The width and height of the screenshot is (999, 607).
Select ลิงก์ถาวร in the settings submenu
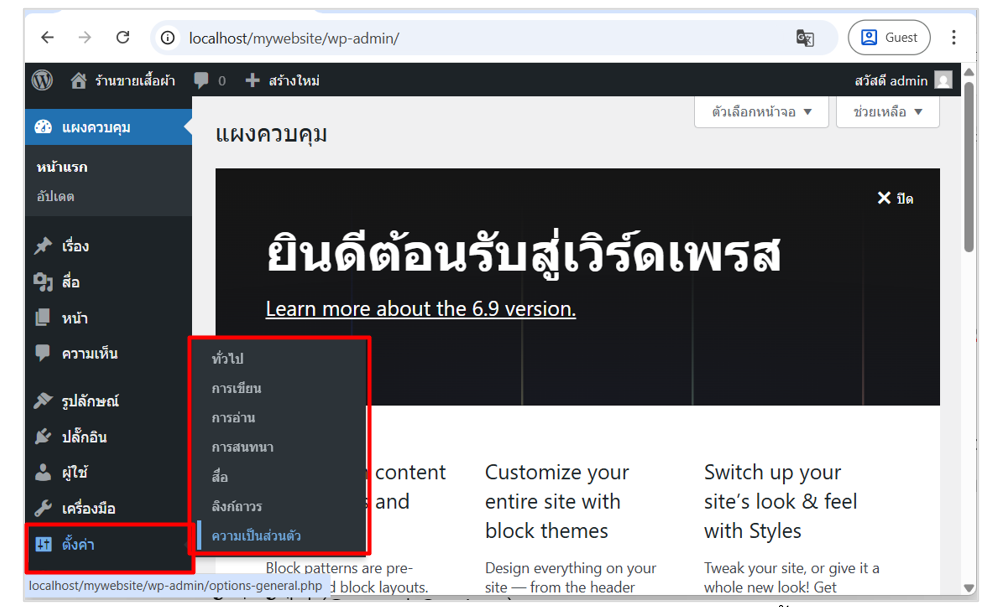pyautogui.click(x=237, y=506)
